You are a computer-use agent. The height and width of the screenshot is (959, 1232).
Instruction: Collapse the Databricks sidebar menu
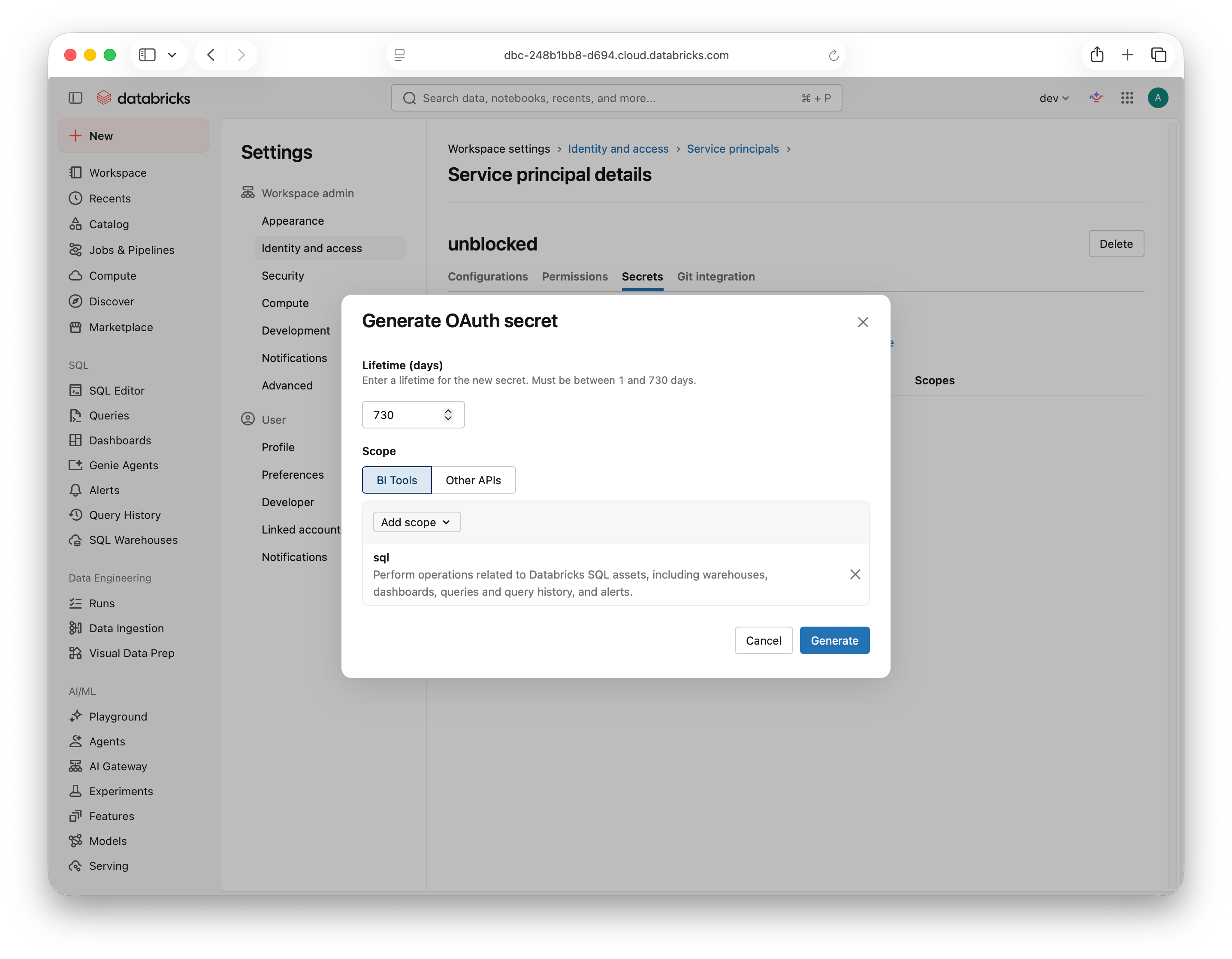coord(75,98)
